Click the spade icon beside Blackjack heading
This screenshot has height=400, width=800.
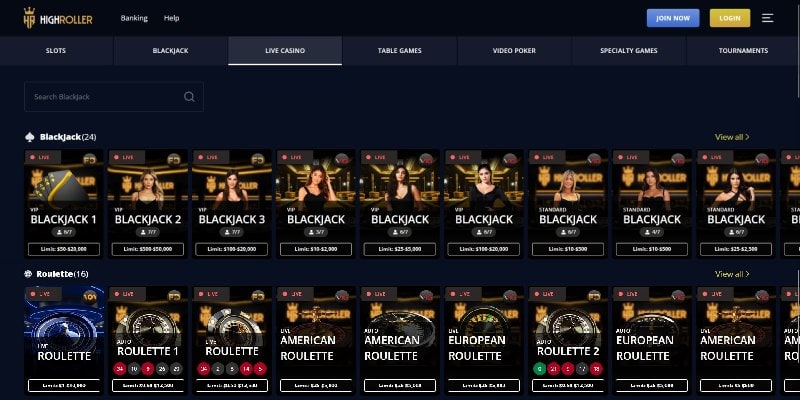pyautogui.click(x=30, y=137)
